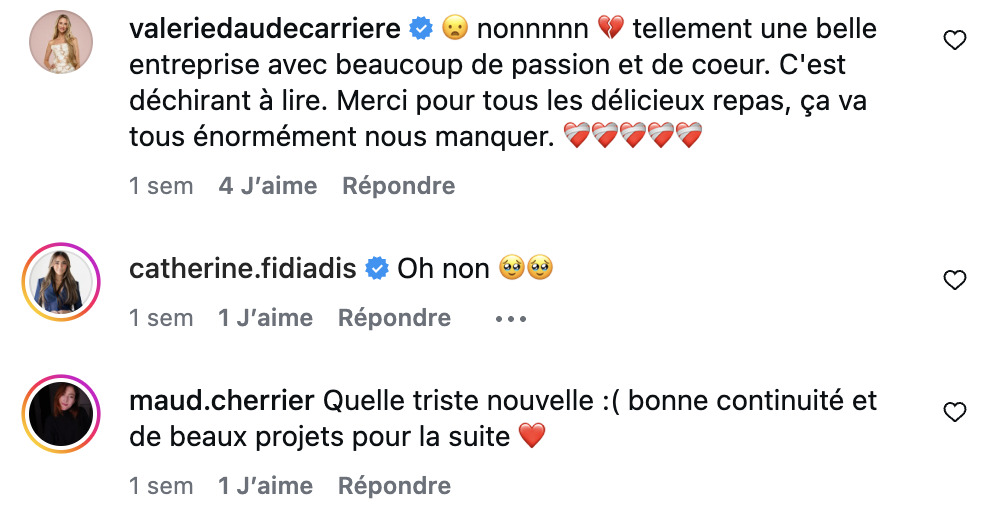Reply to valeriedaudecarriere's comment
The image size is (994, 508).
398,186
